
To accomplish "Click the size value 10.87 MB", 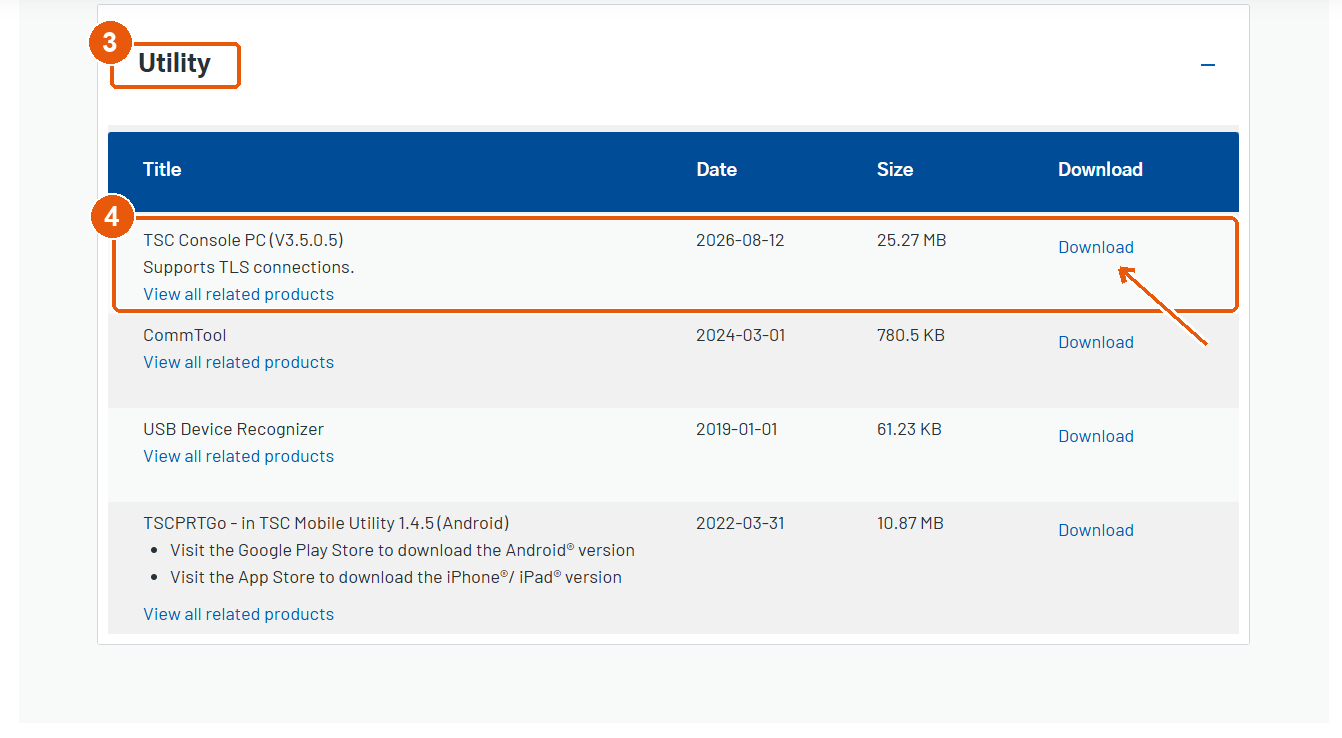I will pos(910,523).
